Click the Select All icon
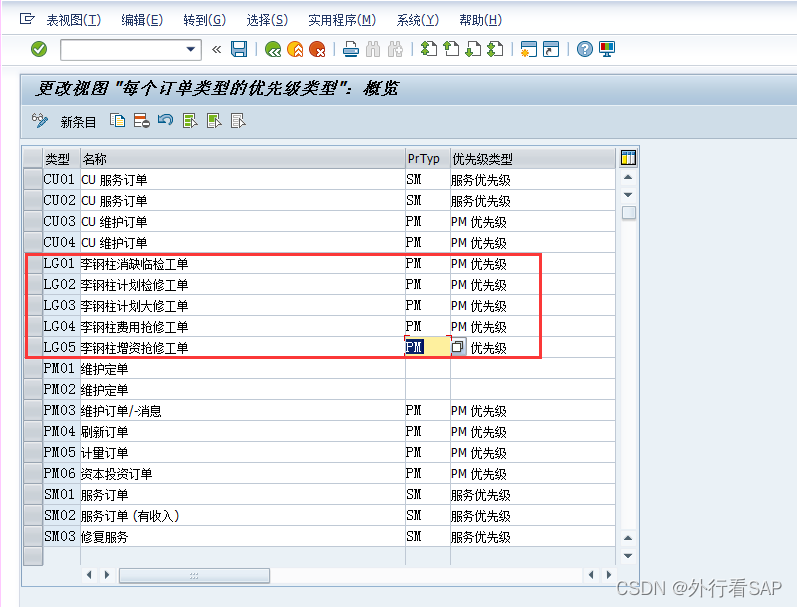 190,121
